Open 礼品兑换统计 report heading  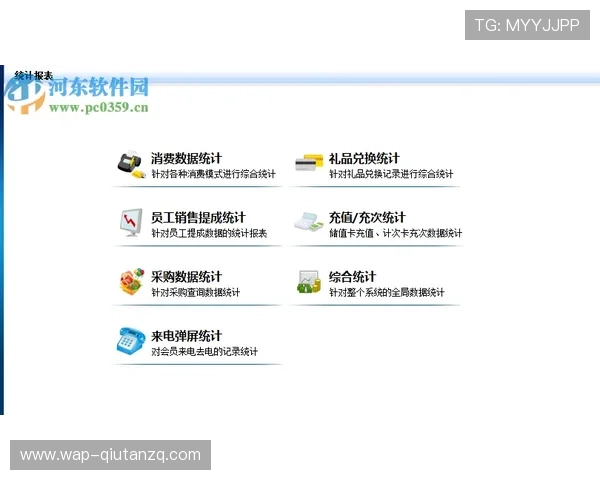coord(364,158)
